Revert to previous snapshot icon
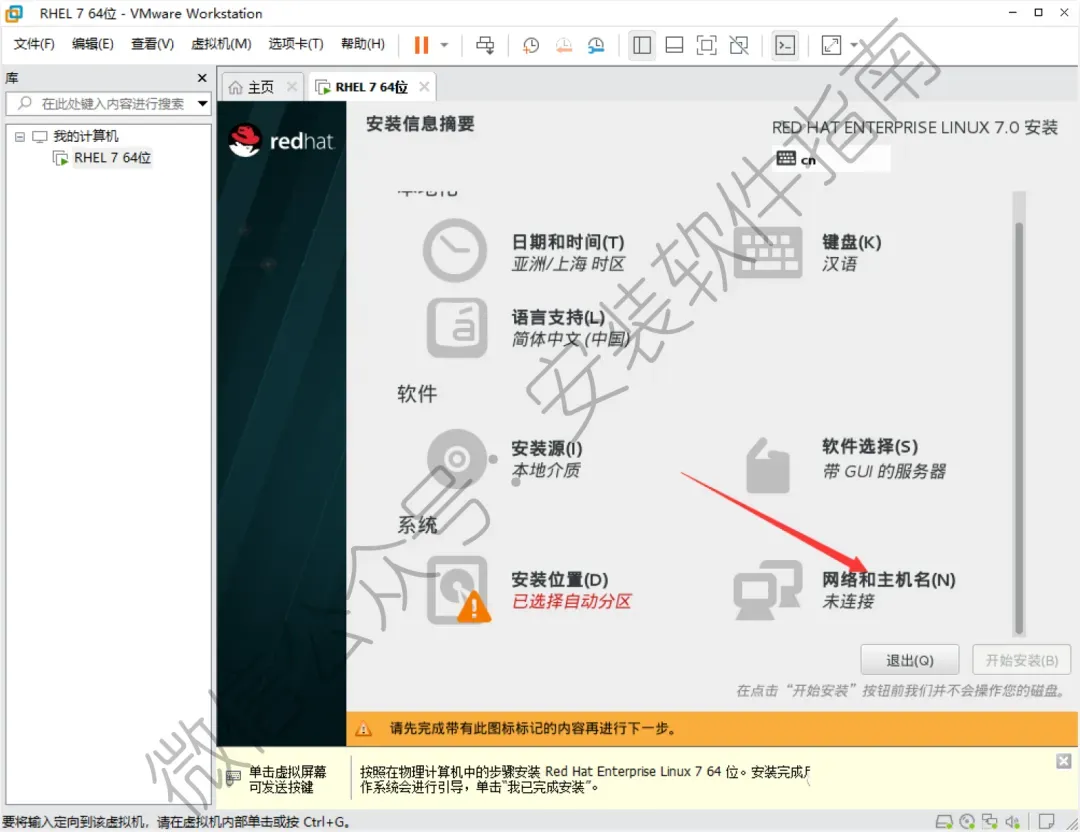The image size is (1080, 832). click(x=563, y=45)
